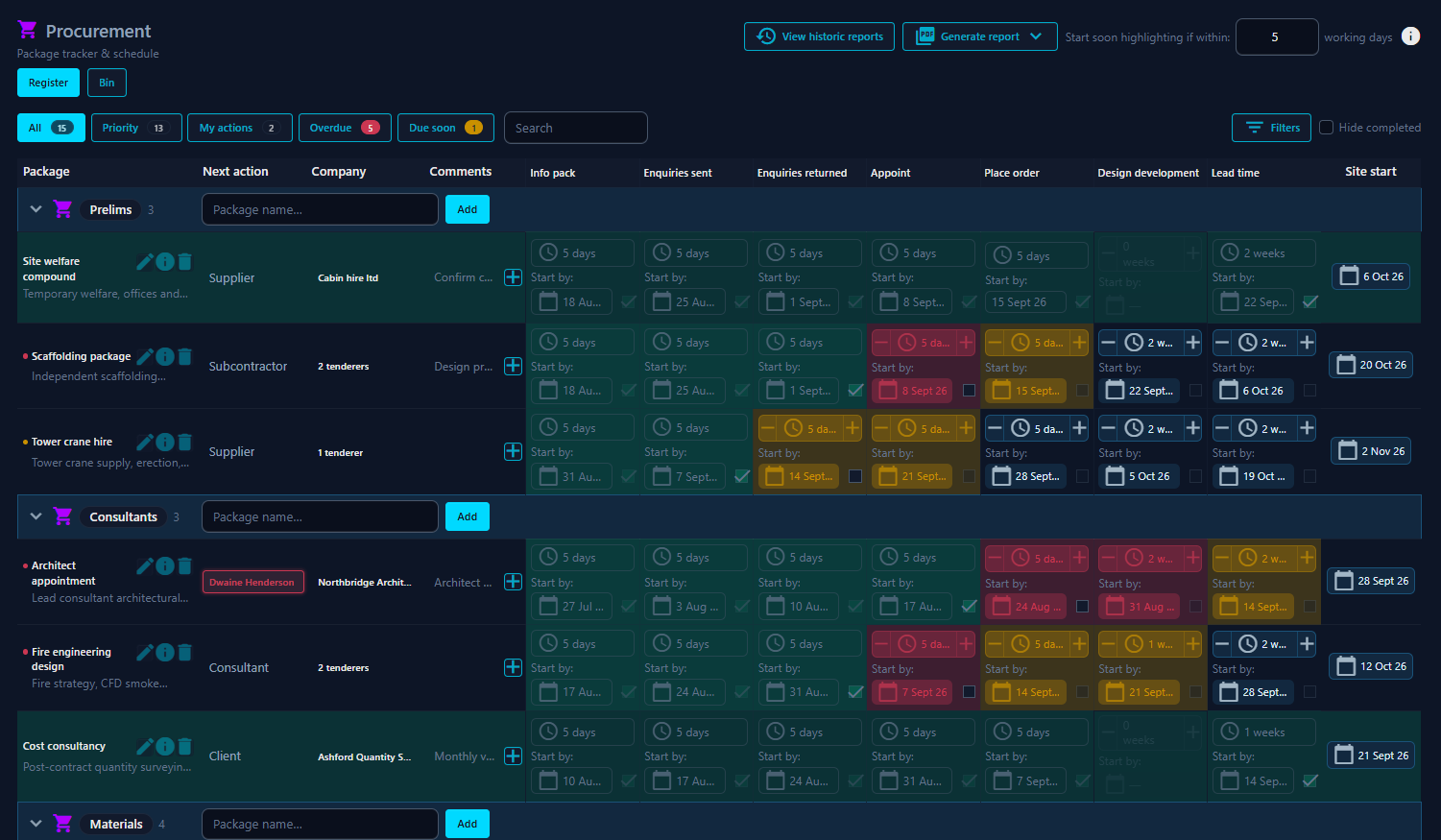Delete the Cost consultancy package
1441x840 pixels.
click(184, 746)
